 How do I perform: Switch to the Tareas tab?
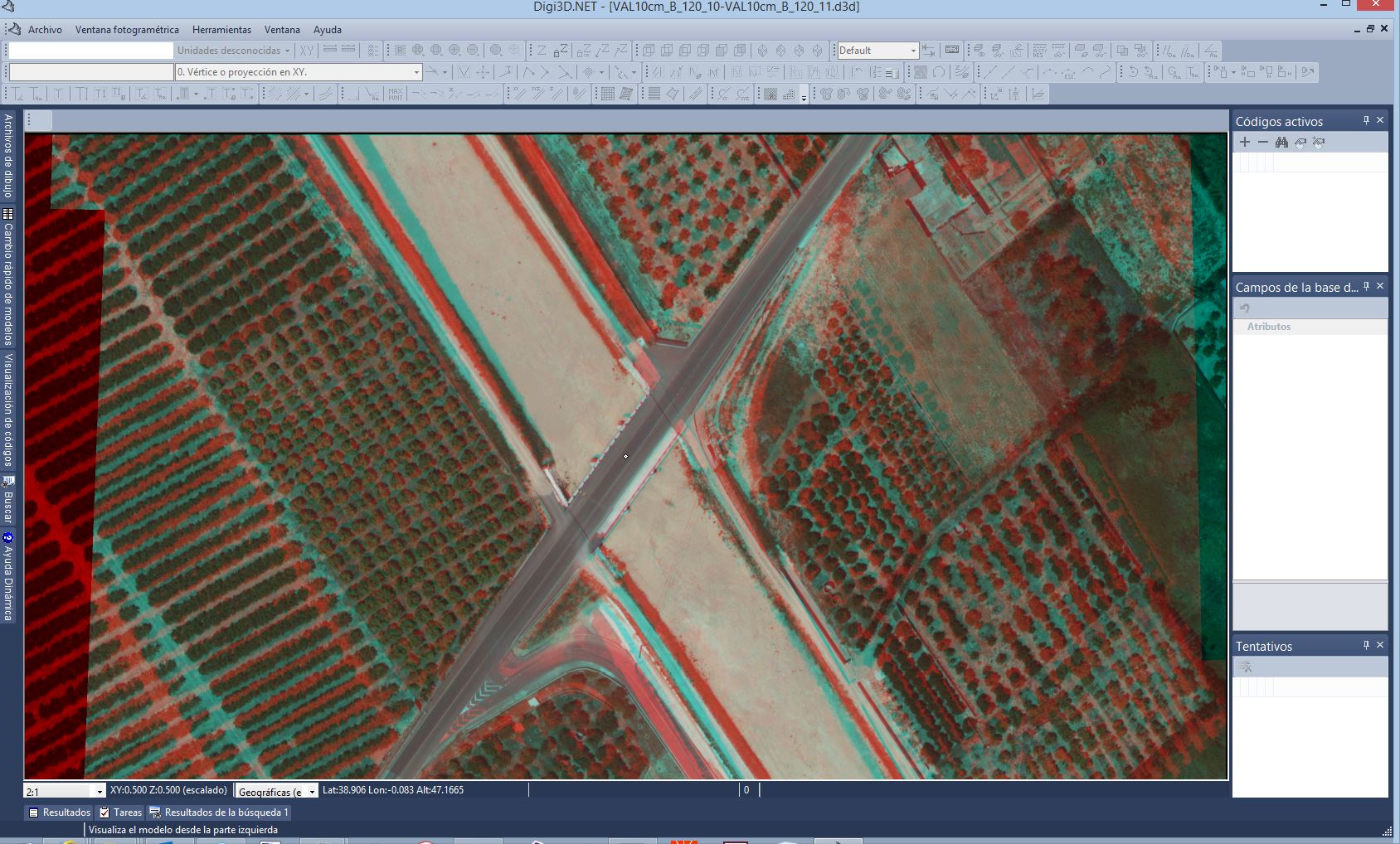pyautogui.click(x=121, y=812)
